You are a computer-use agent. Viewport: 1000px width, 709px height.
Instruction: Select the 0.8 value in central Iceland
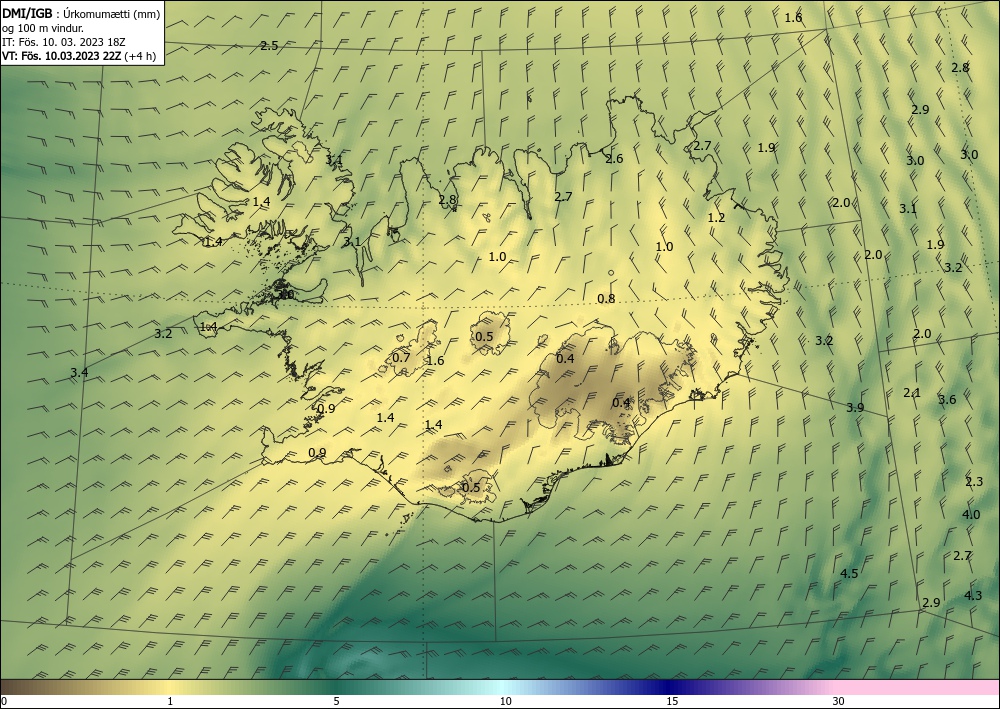click(x=606, y=299)
